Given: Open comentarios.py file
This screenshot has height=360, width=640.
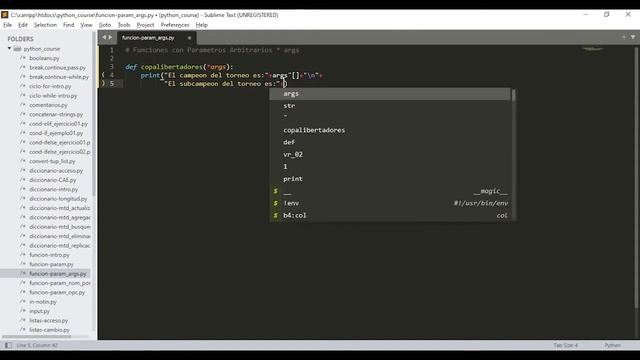Looking at the screenshot, I should [48, 105].
